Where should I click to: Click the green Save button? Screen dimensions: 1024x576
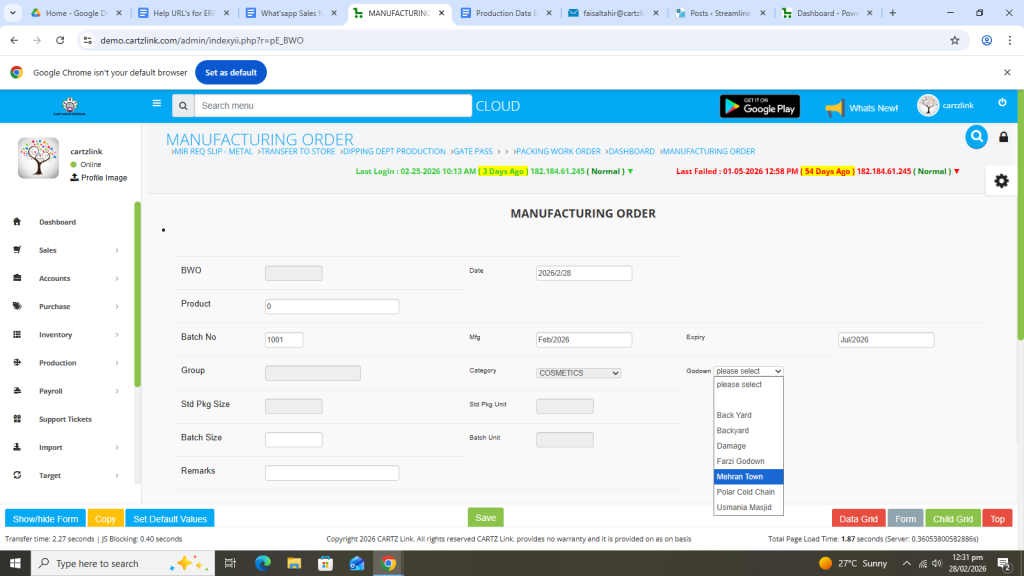[485, 518]
